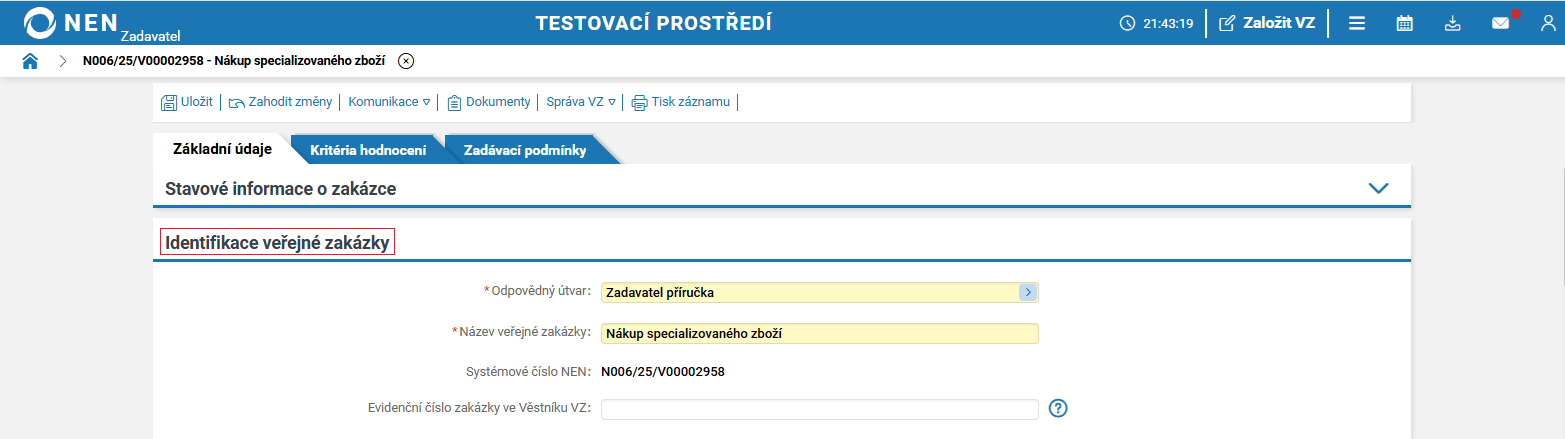Viewport: 1565px width, 439px height.
Task: Click the Založit VZ button
Action: coord(1267,23)
